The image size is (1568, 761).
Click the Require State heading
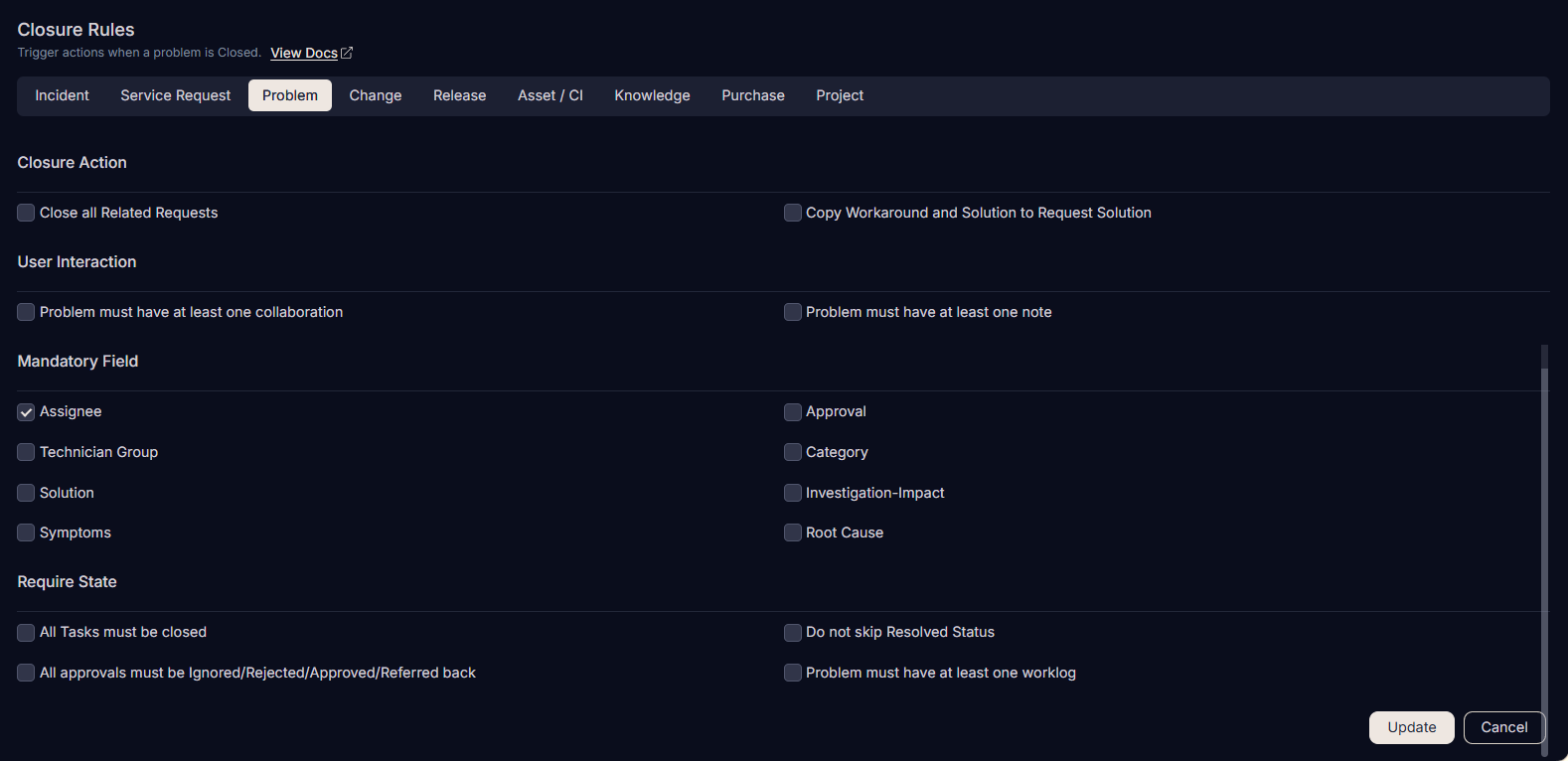pos(67,581)
